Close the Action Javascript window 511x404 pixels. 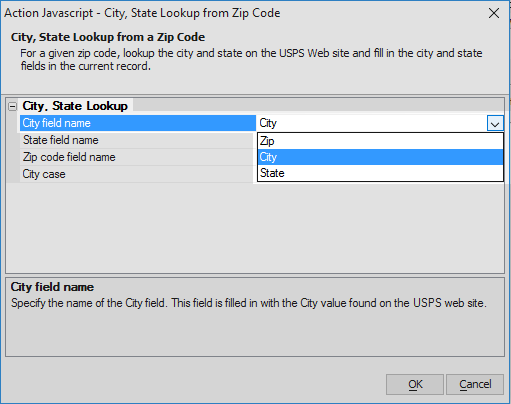(x=494, y=13)
